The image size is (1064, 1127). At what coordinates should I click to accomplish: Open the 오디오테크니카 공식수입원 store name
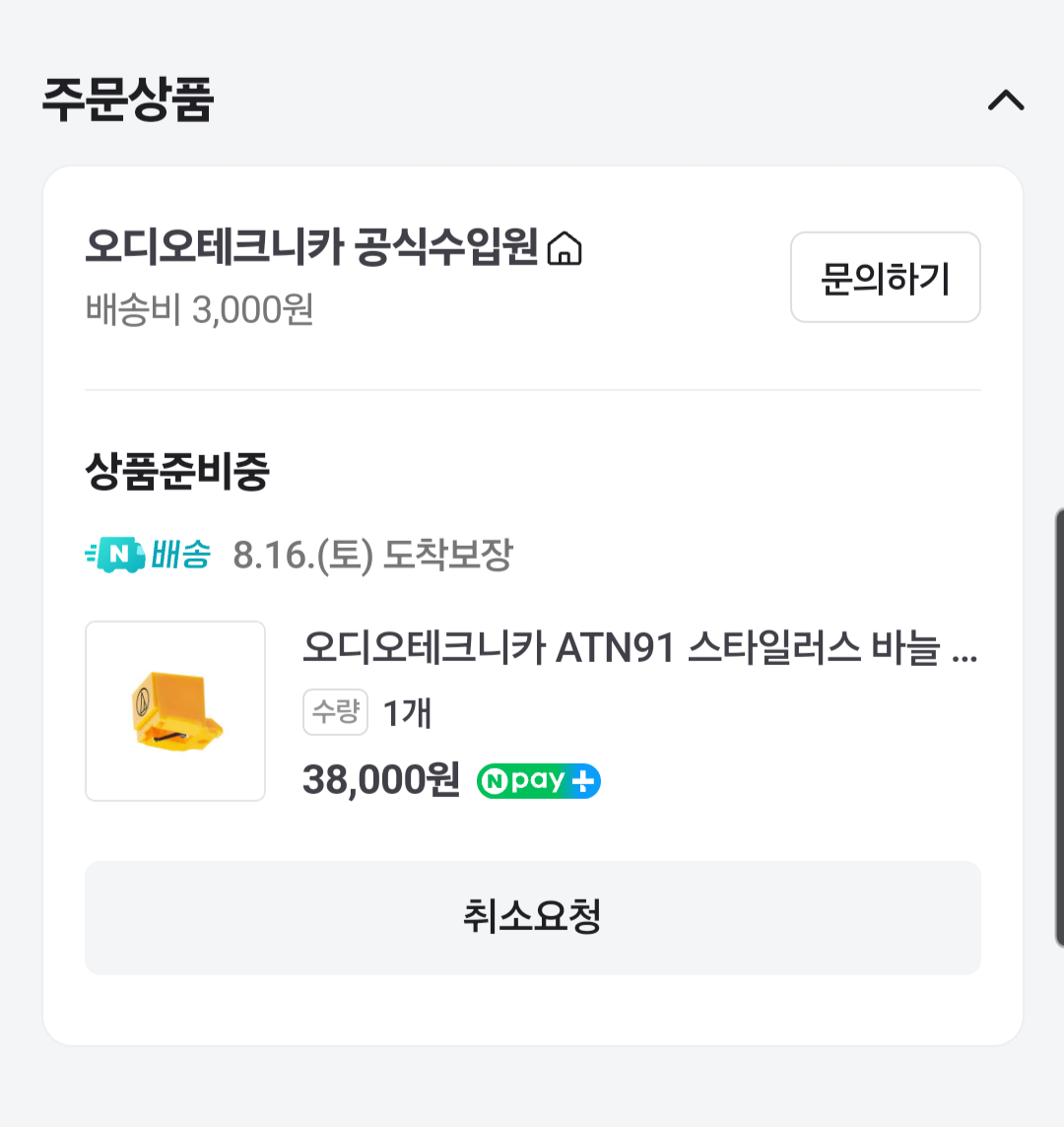[311, 246]
